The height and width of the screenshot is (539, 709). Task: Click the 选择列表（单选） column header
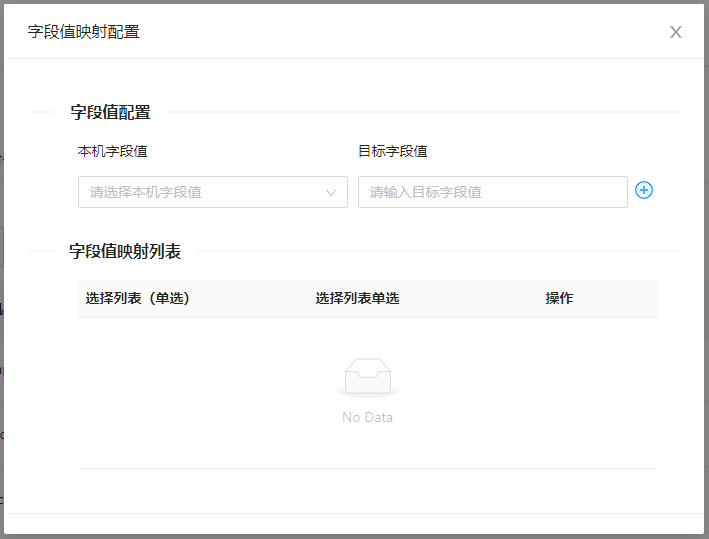click(x=138, y=298)
